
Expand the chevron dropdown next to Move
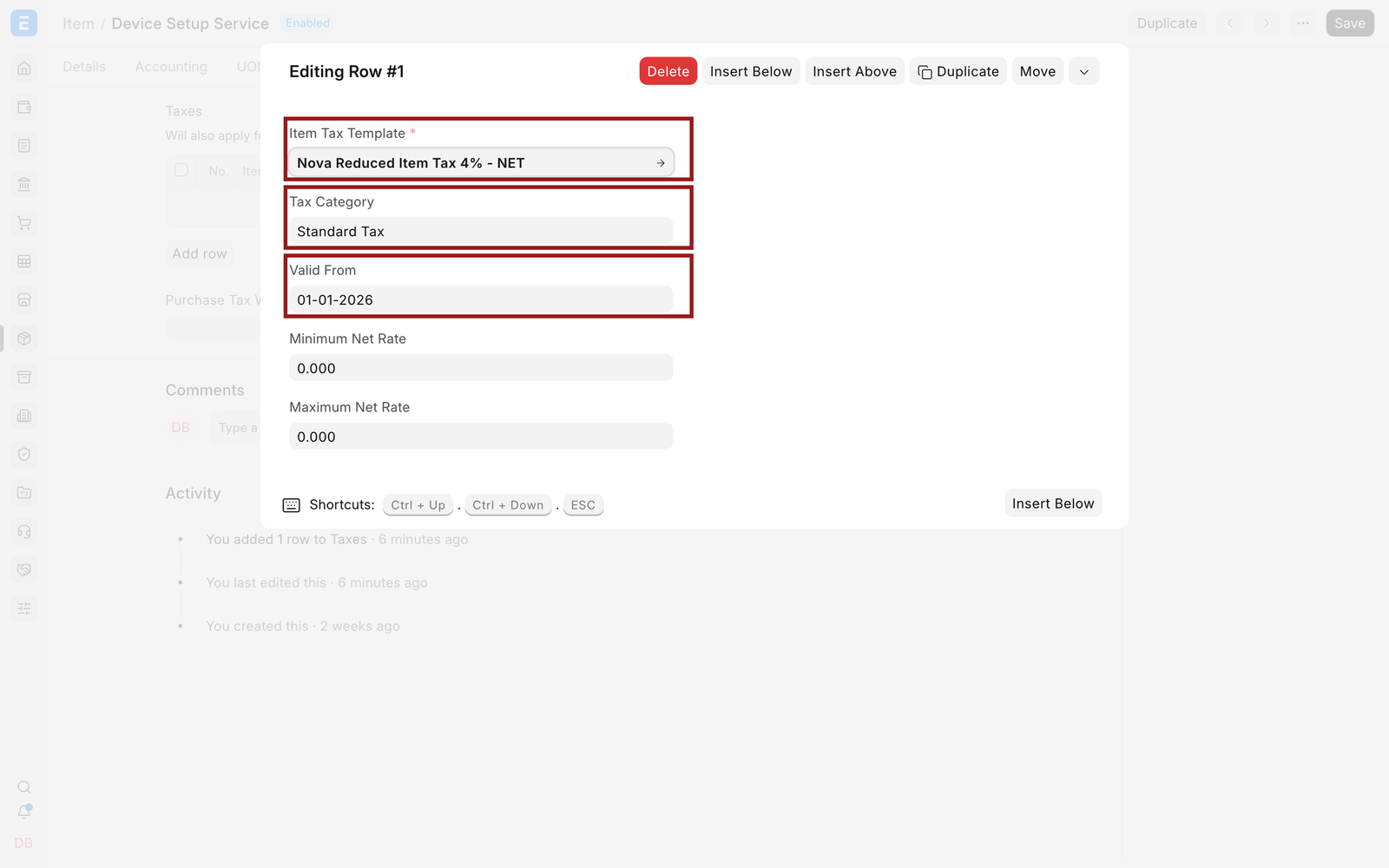1084,71
